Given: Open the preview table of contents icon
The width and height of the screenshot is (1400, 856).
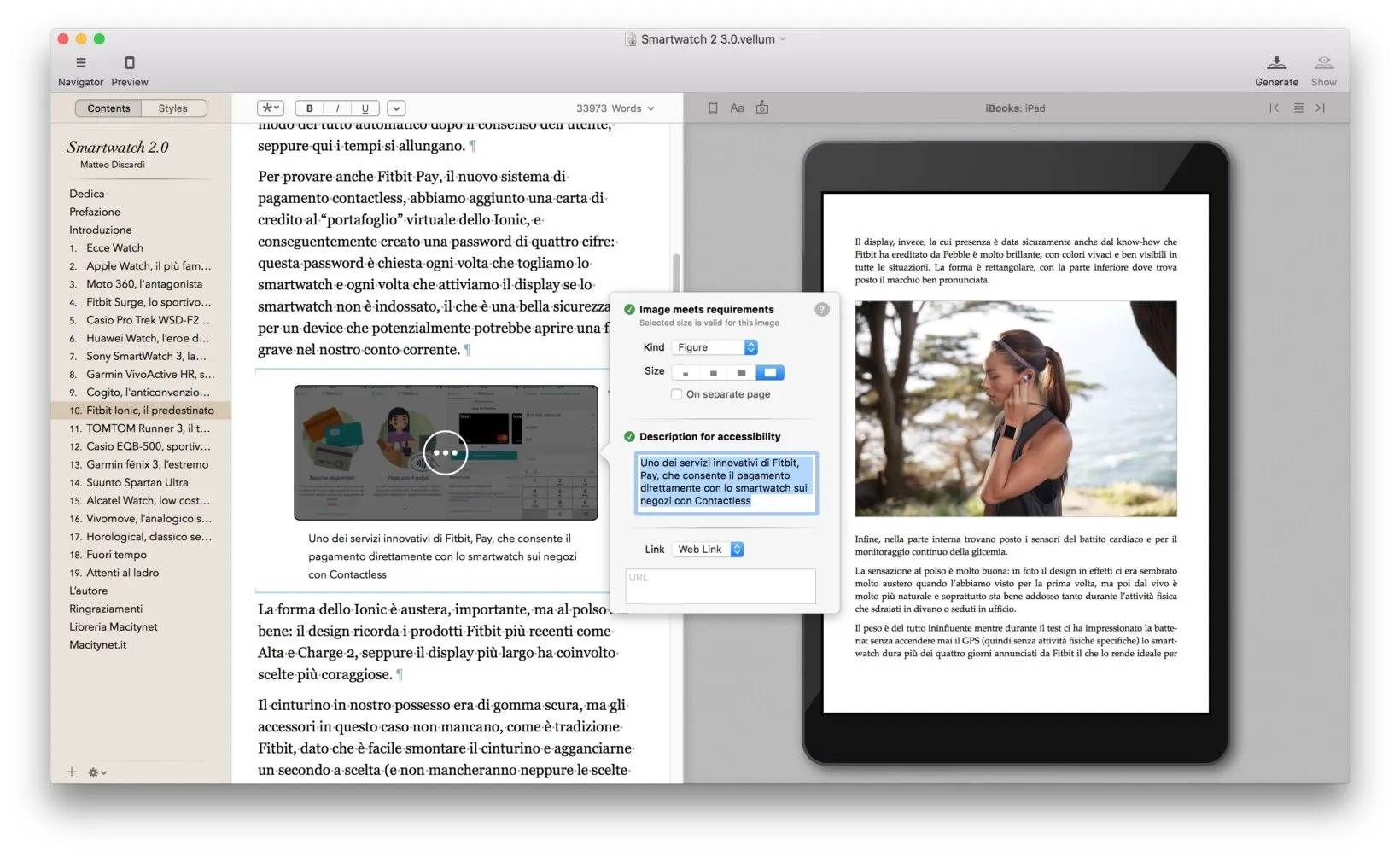Looking at the screenshot, I should pyautogui.click(x=1297, y=108).
